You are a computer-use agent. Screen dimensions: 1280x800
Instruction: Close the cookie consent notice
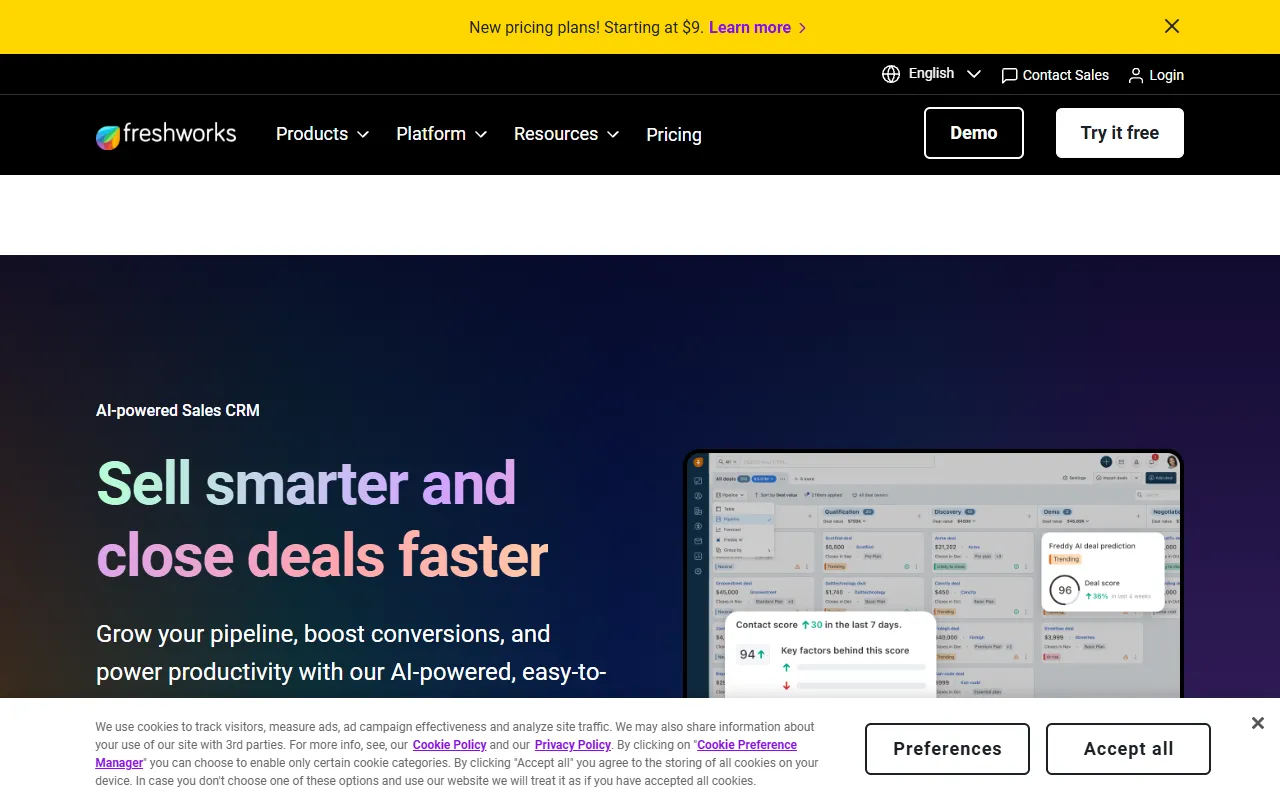[1258, 723]
